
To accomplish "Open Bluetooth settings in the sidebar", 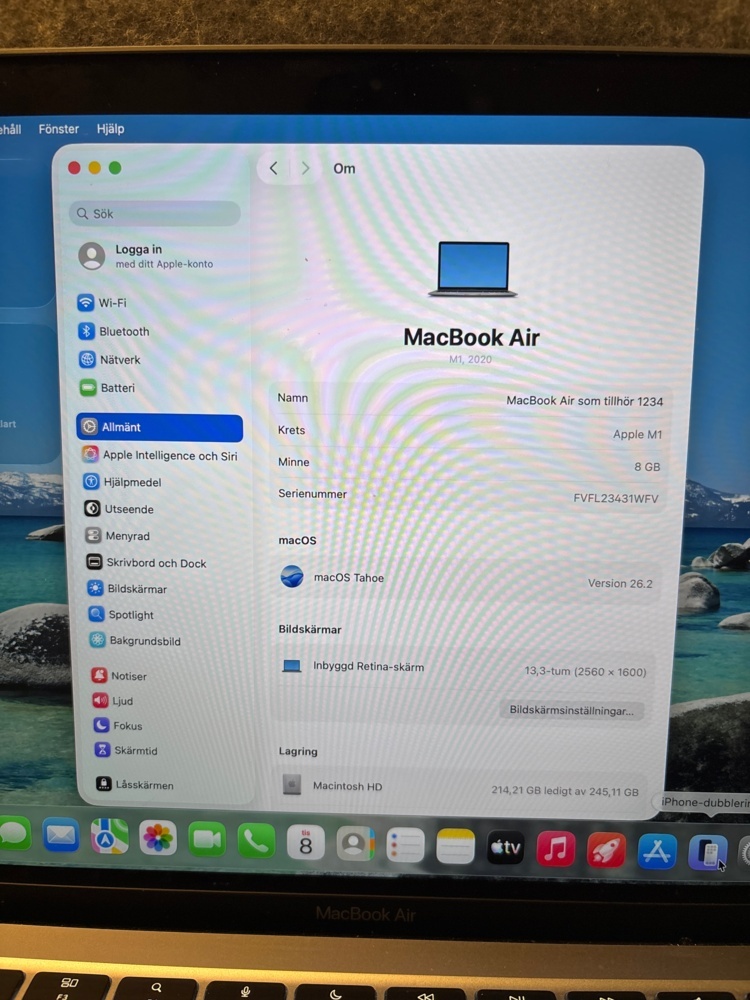I will pos(114,331).
